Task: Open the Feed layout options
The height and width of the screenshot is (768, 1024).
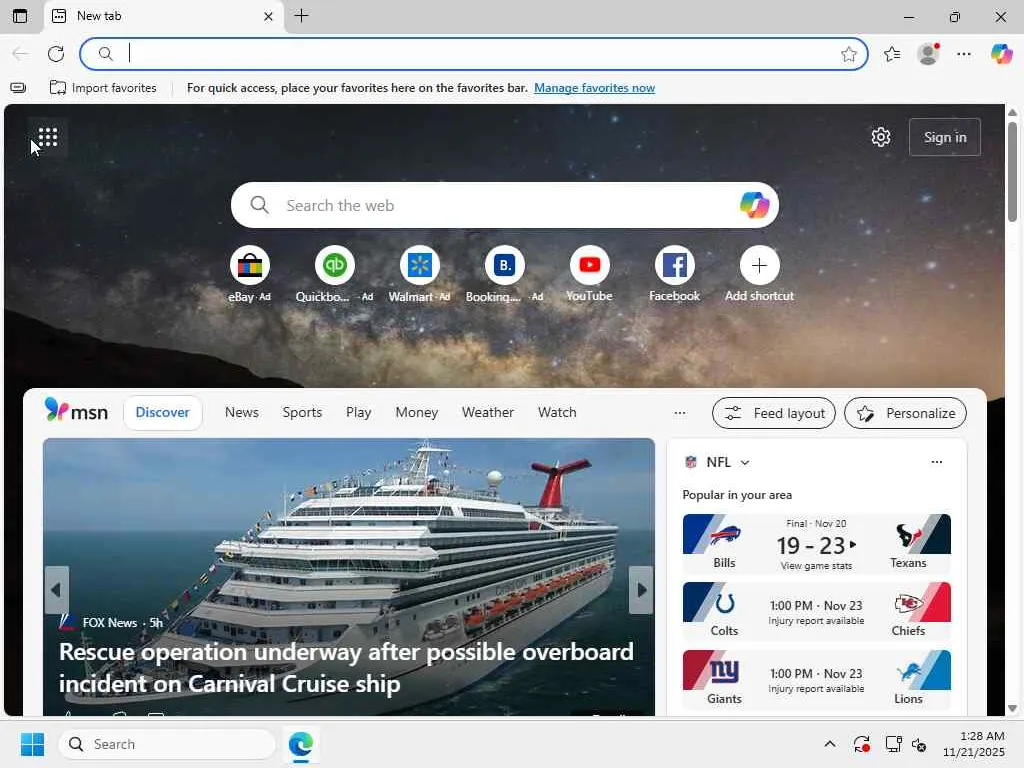Action: [774, 413]
